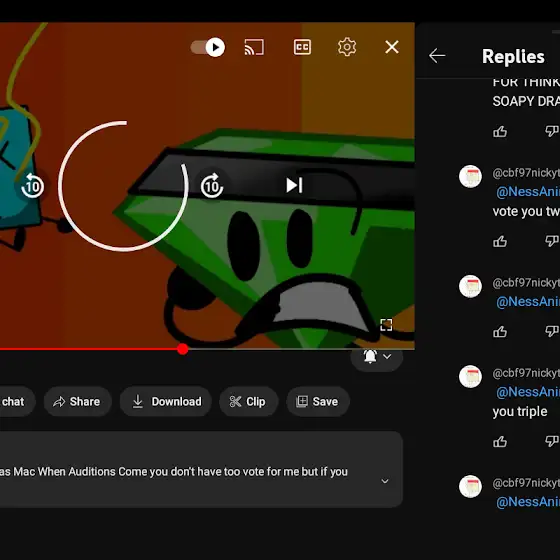Image resolution: width=560 pixels, height=560 pixels.
Task: Open @cbf97nicky username above 'you triple'
Action: point(526,373)
